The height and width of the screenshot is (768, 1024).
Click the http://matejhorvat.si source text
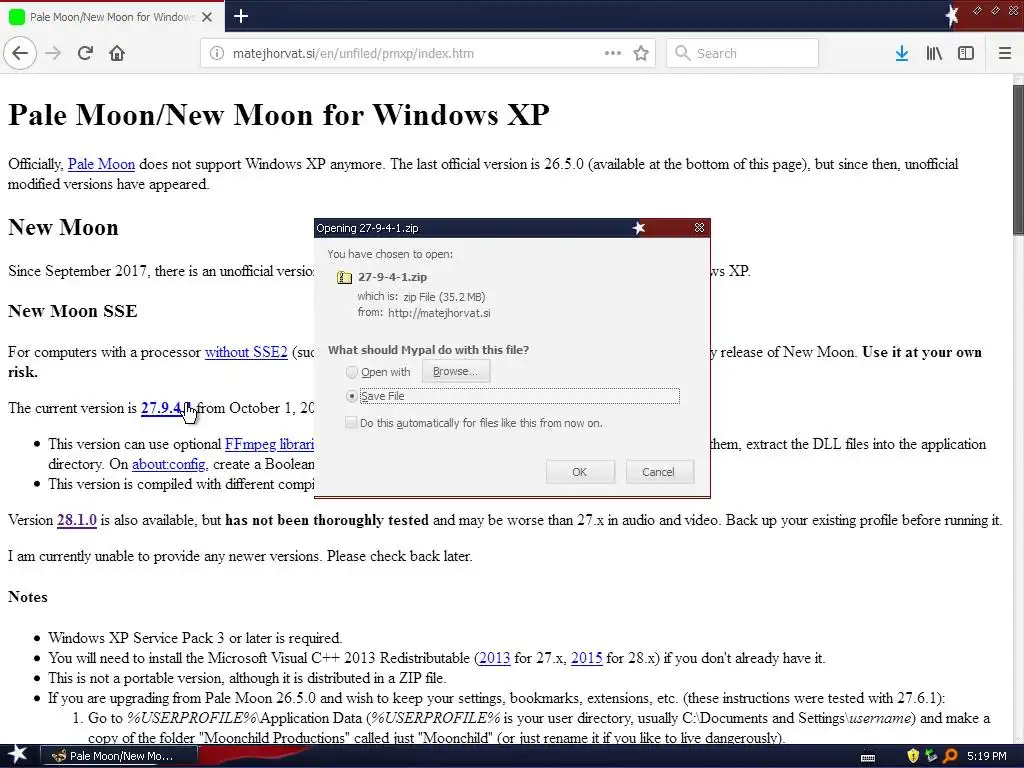pos(439,313)
